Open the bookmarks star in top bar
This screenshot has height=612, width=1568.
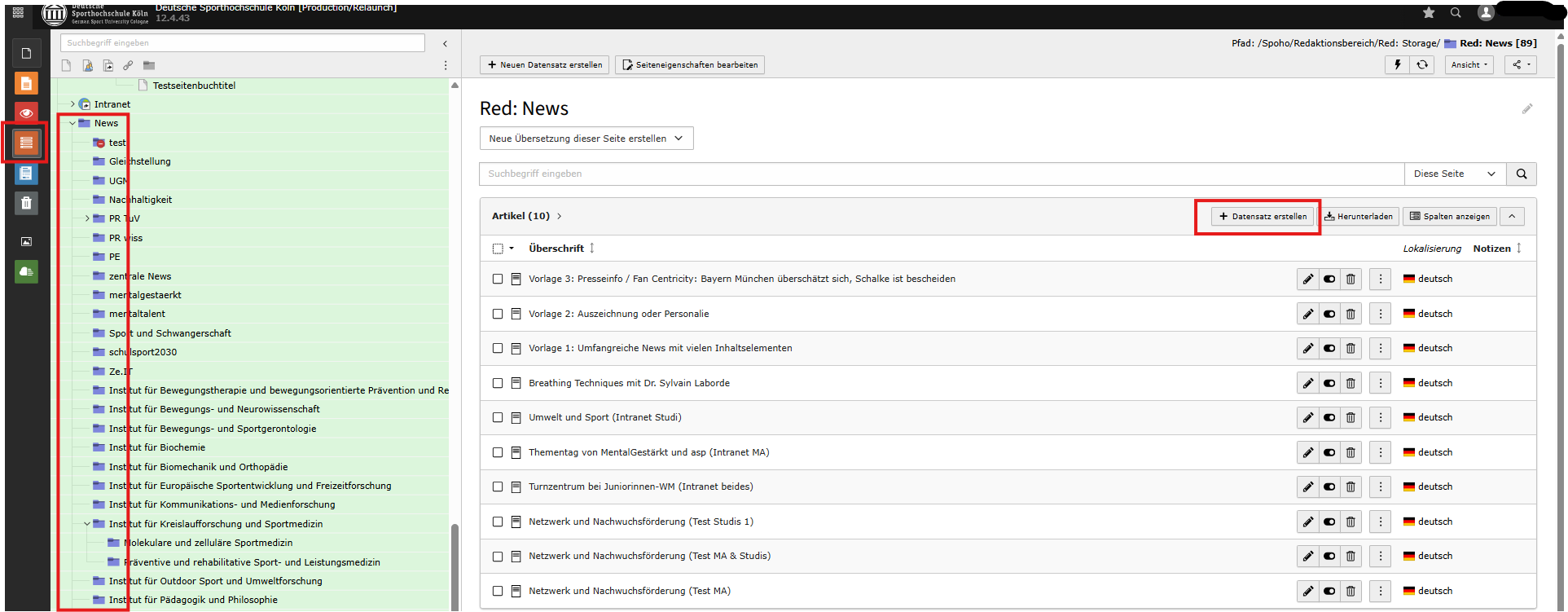point(1429,12)
